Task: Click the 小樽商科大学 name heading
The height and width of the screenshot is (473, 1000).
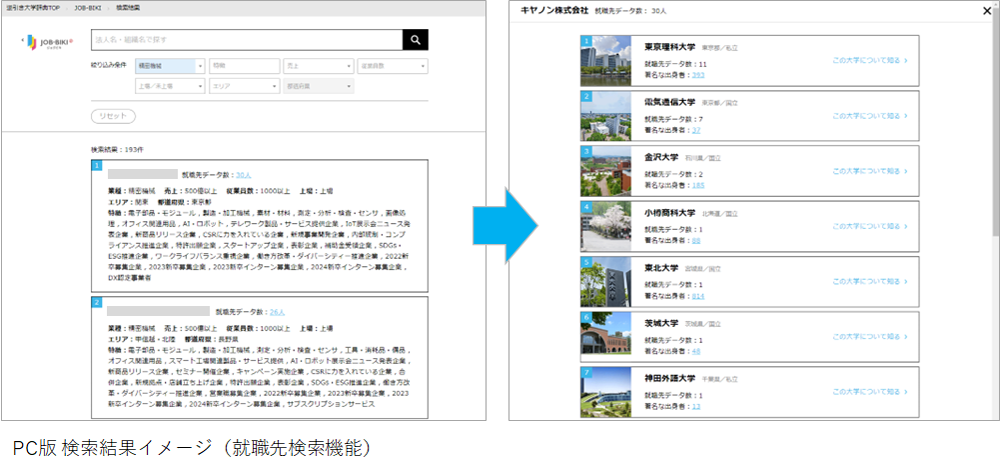Action: click(670, 213)
